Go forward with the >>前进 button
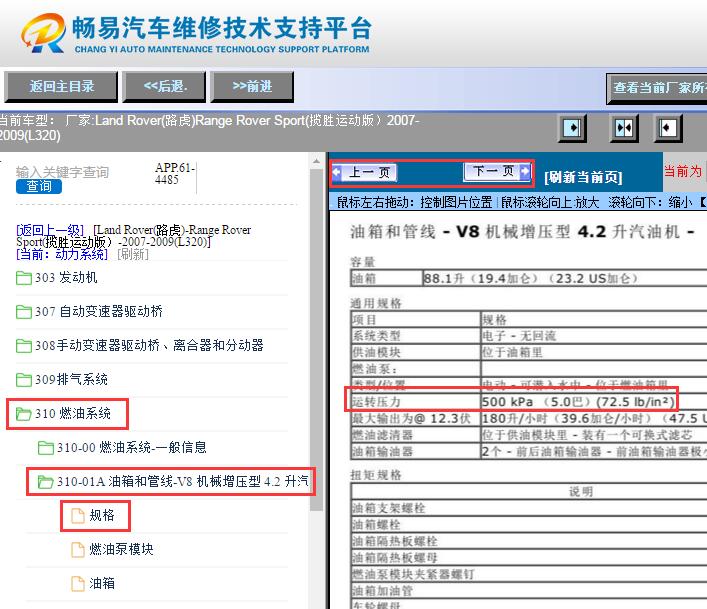707x609 pixels. pos(252,87)
